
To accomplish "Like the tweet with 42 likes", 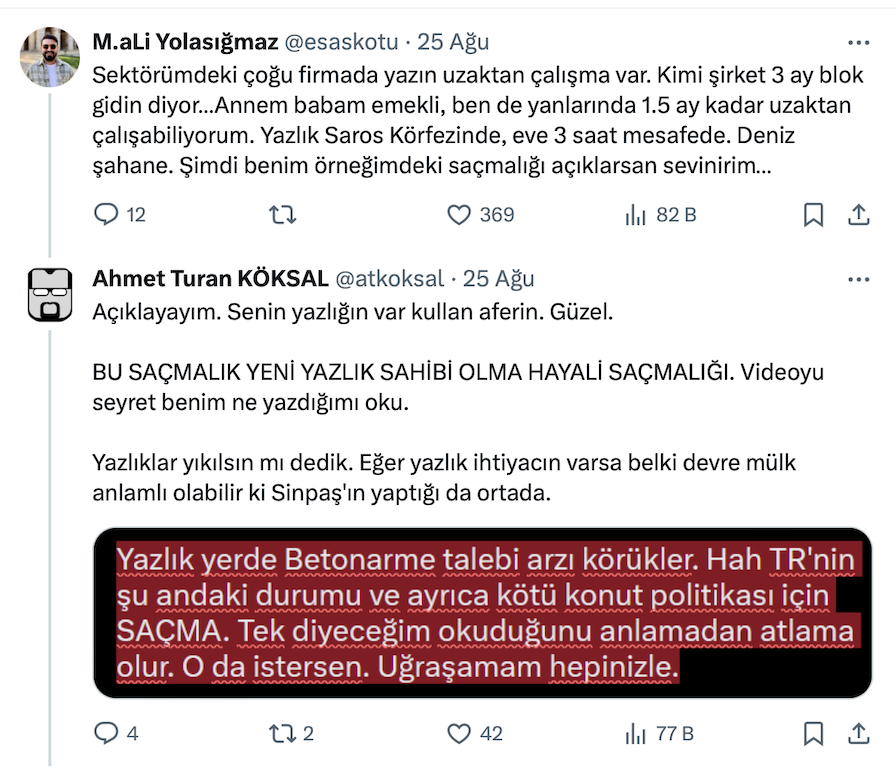I will coord(459,734).
